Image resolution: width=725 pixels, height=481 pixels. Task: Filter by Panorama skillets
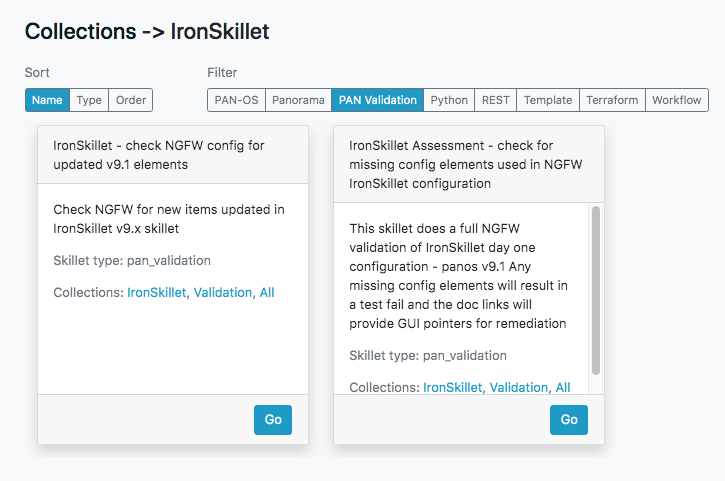click(298, 100)
